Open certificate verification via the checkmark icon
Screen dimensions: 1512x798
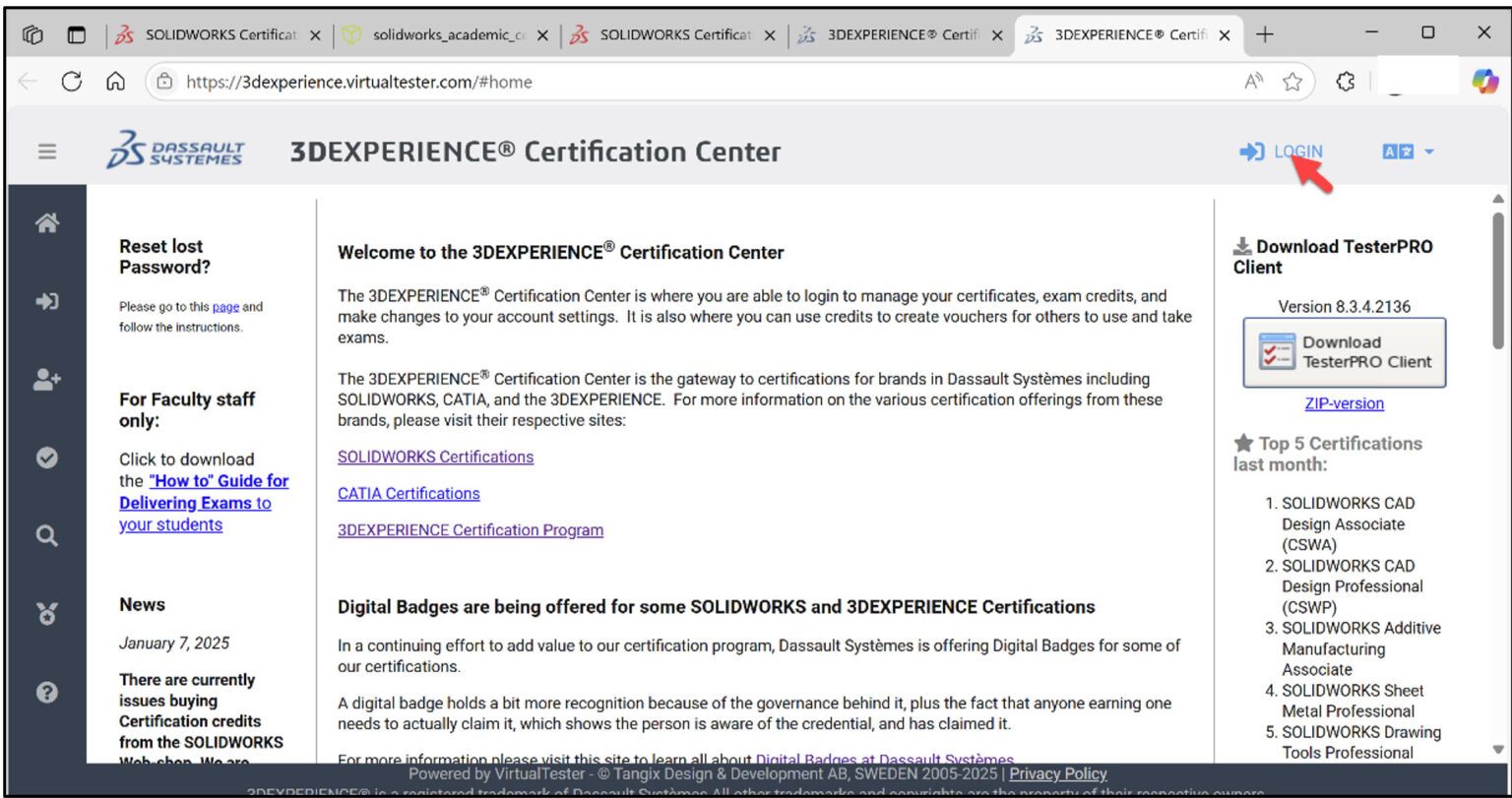pyautogui.click(x=46, y=457)
